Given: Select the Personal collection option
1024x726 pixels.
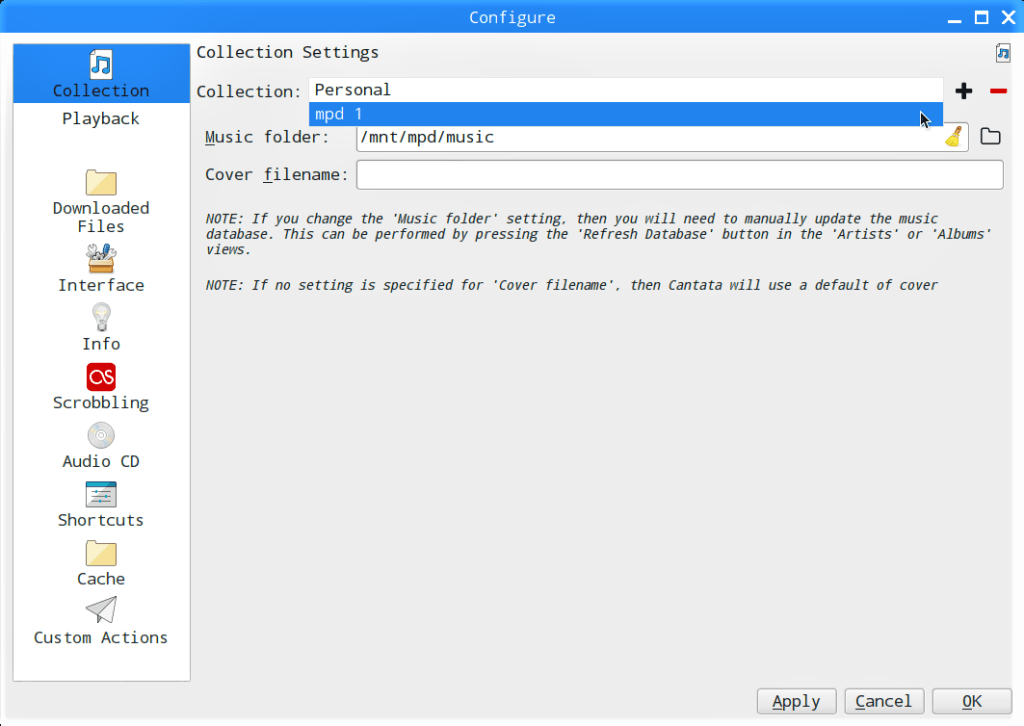Looking at the screenshot, I should tap(626, 89).
